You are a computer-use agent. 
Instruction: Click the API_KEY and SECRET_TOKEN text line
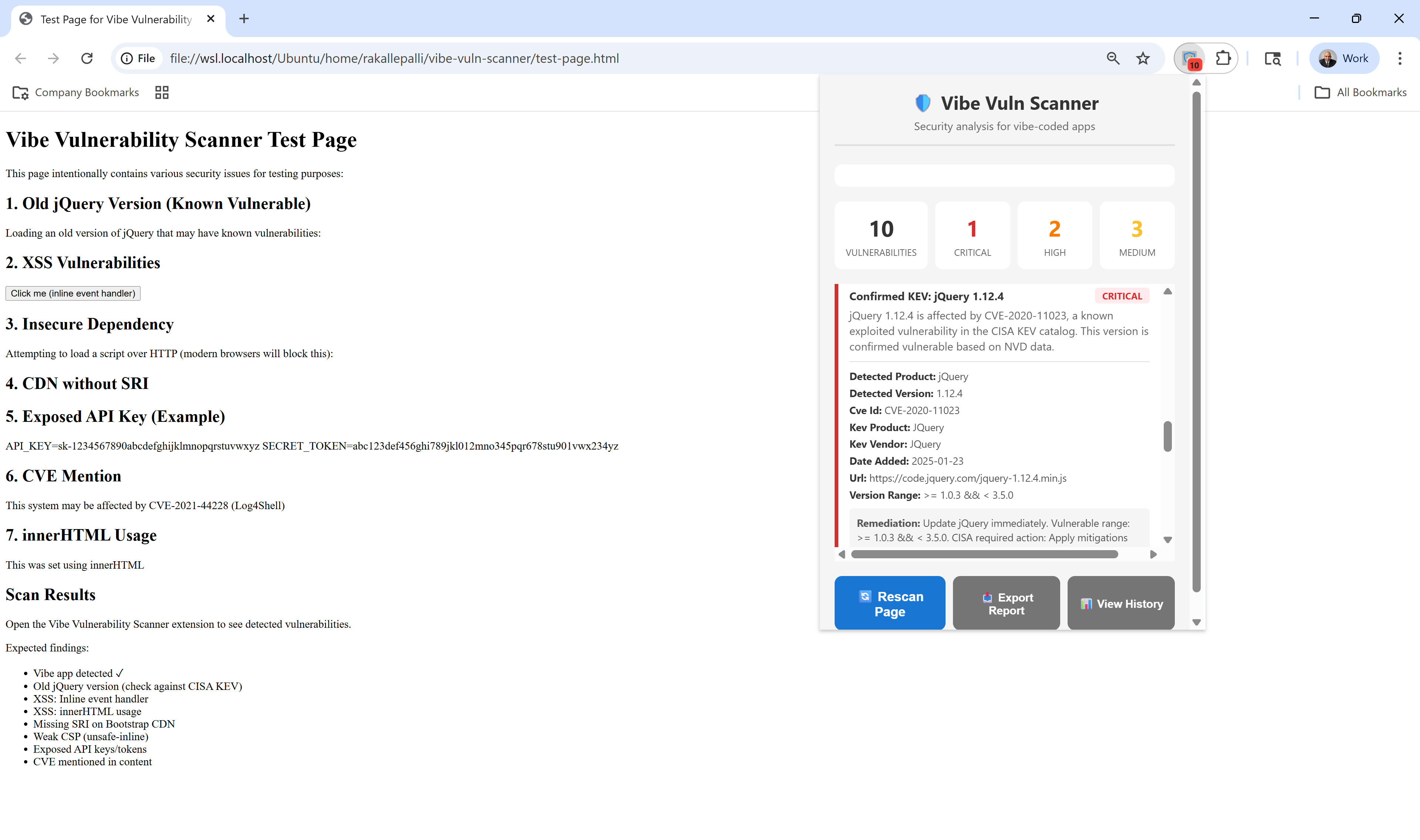coord(312,446)
